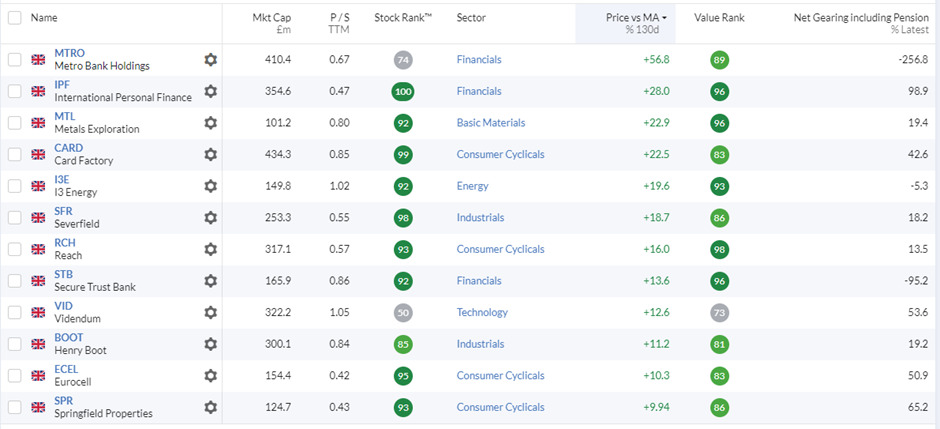Sort table by Mkt Cap header
The height and width of the screenshot is (429, 940).
(272, 23)
